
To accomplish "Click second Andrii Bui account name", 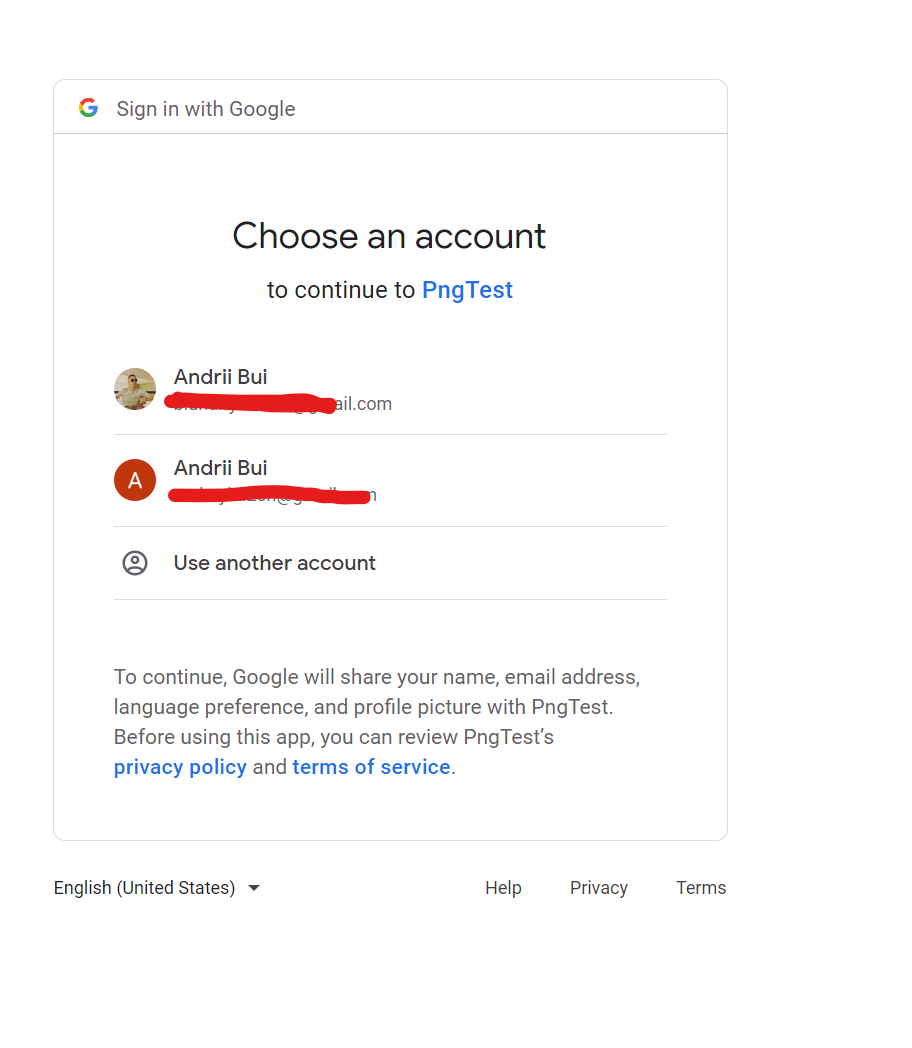I will pos(220,468).
